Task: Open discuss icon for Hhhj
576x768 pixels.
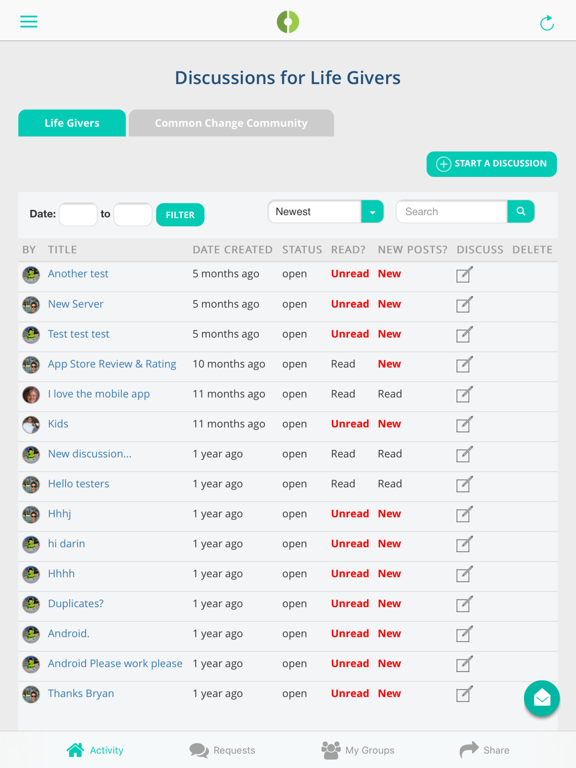Action: (x=464, y=514)
